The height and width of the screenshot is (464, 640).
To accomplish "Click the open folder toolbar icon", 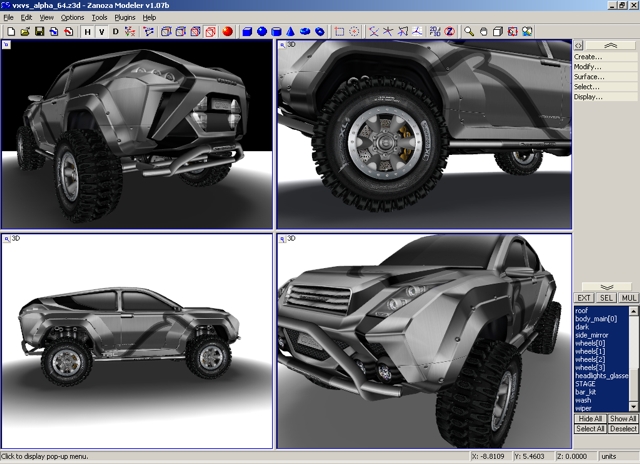I will pyautogui.click(x=25, y=32).
